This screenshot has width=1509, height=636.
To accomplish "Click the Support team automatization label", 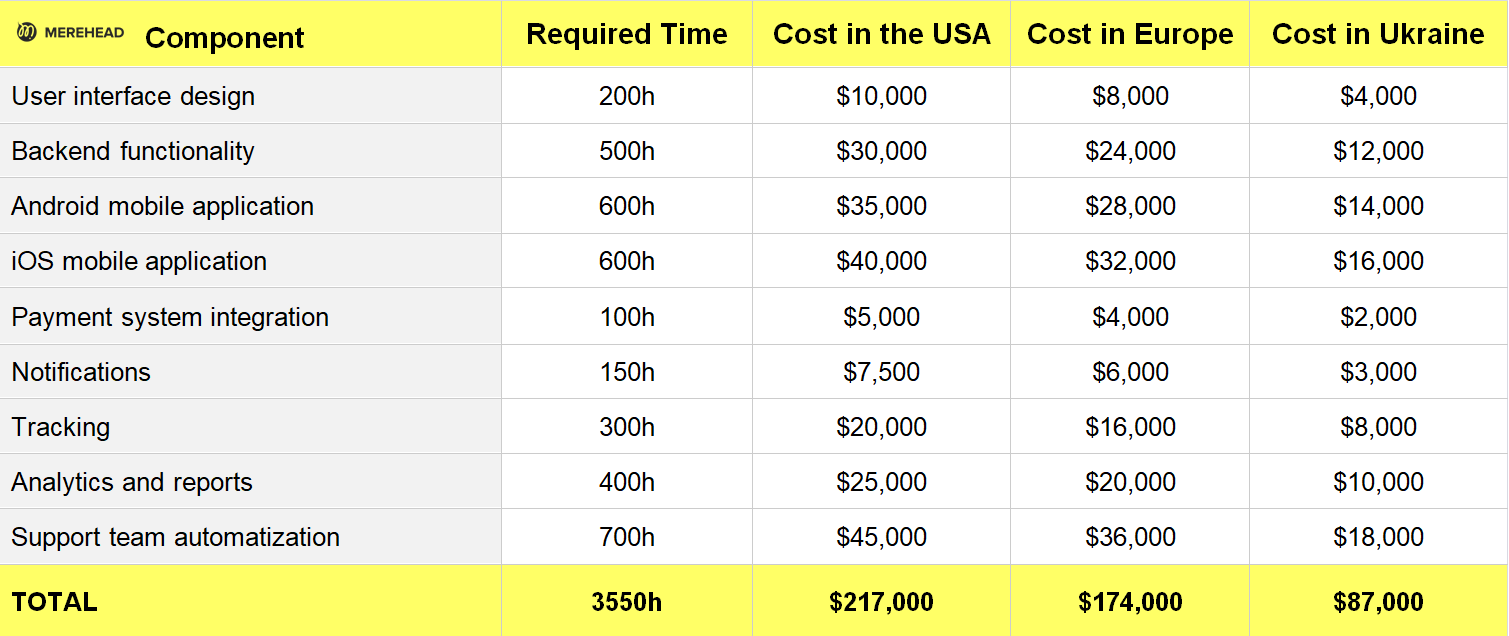I will [176, 537].
